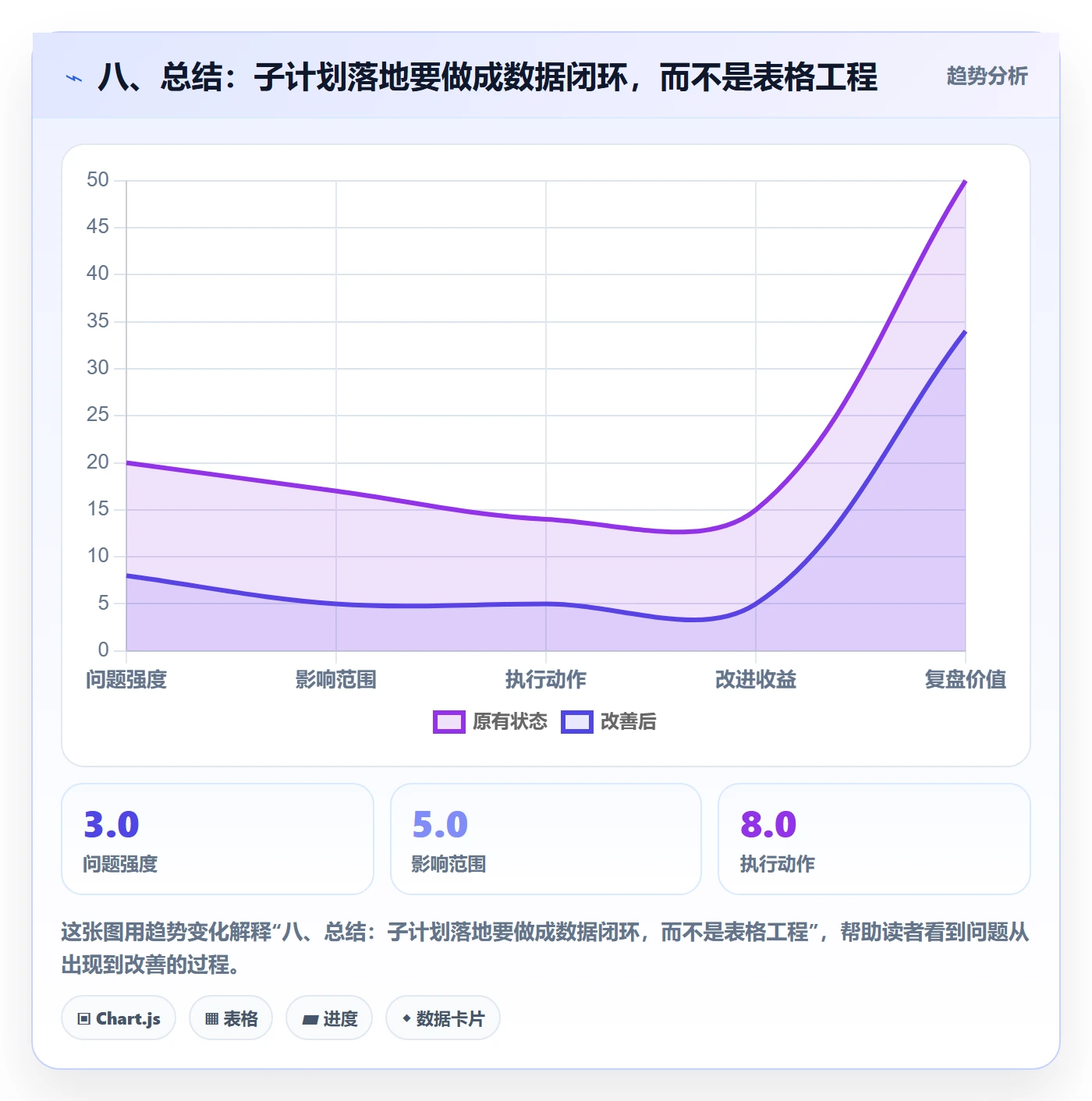Viewport: 1092px width, 1101px height.
Task: Click the y-axis value 0
Action: [104, 650]
